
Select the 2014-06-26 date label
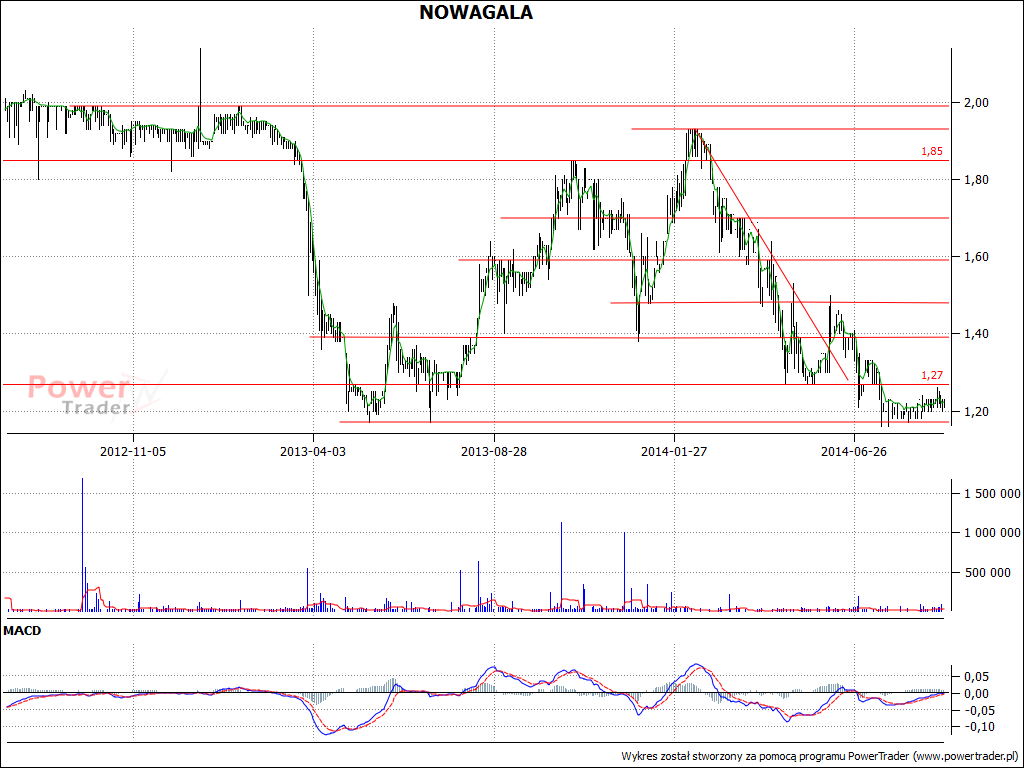(x=854, y=452)
